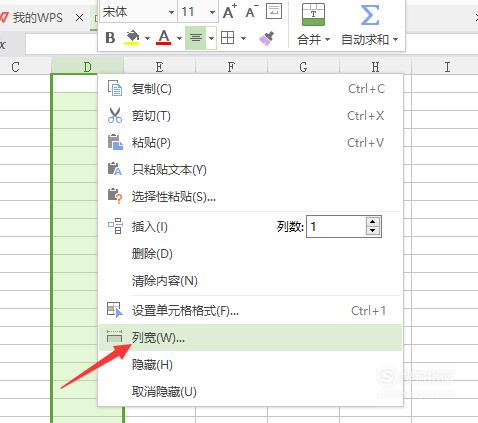Increase font size with A+ icon
This screenshot has width=478, height=423.
point(230,12)
